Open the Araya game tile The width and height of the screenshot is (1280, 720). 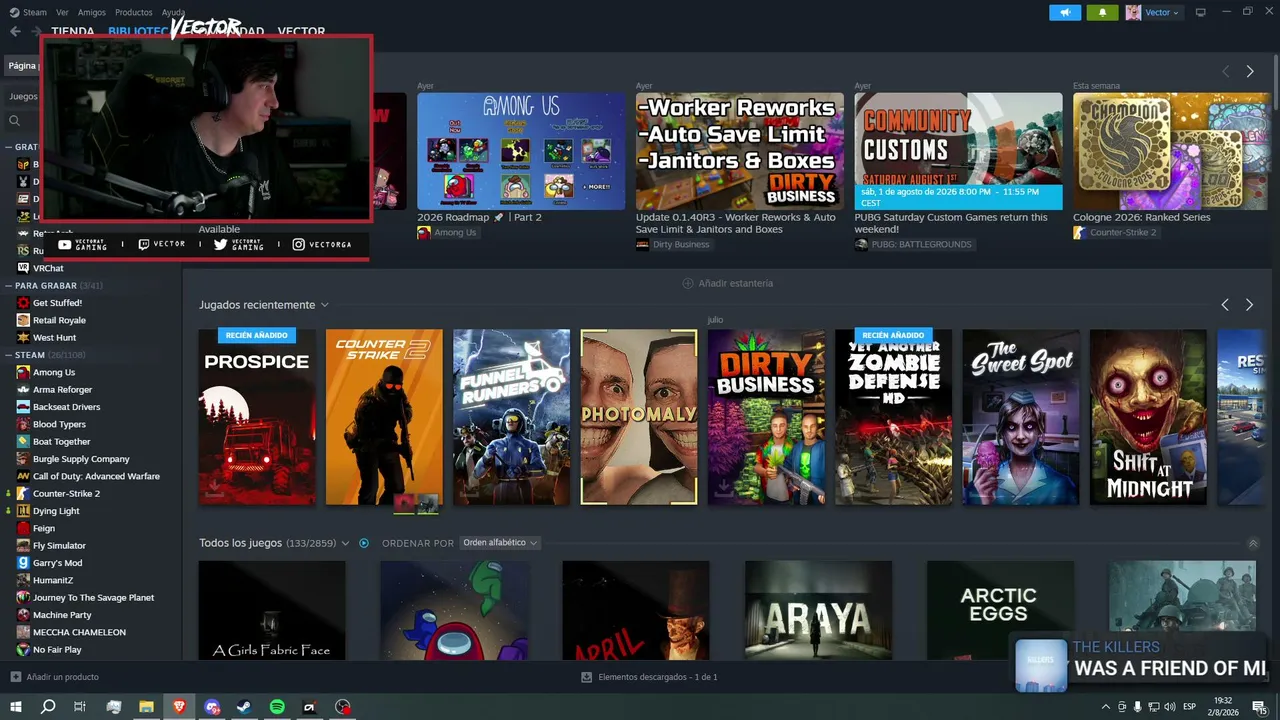tap(818, 610)
